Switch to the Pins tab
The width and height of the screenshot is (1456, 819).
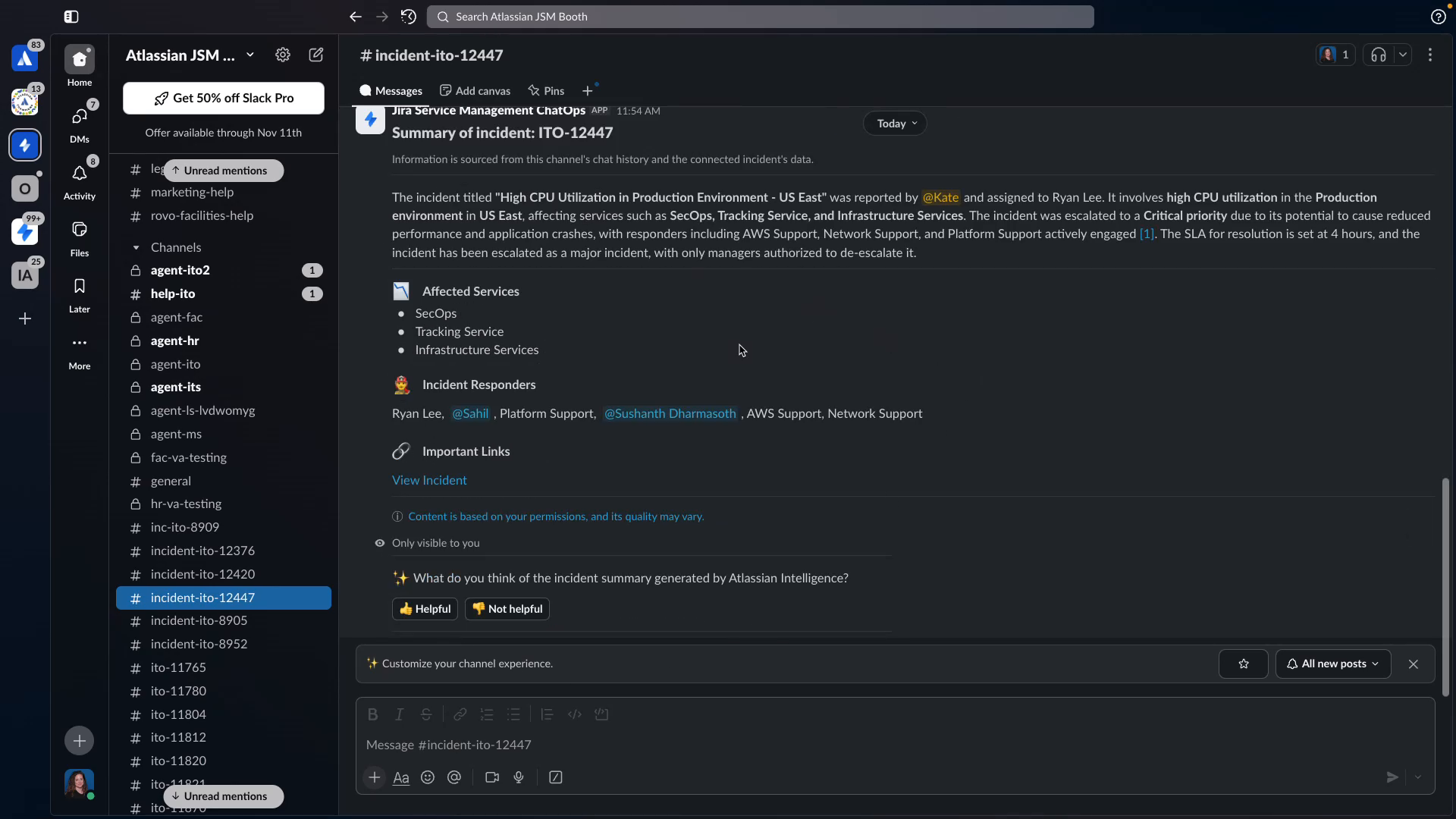coord(545,90)
